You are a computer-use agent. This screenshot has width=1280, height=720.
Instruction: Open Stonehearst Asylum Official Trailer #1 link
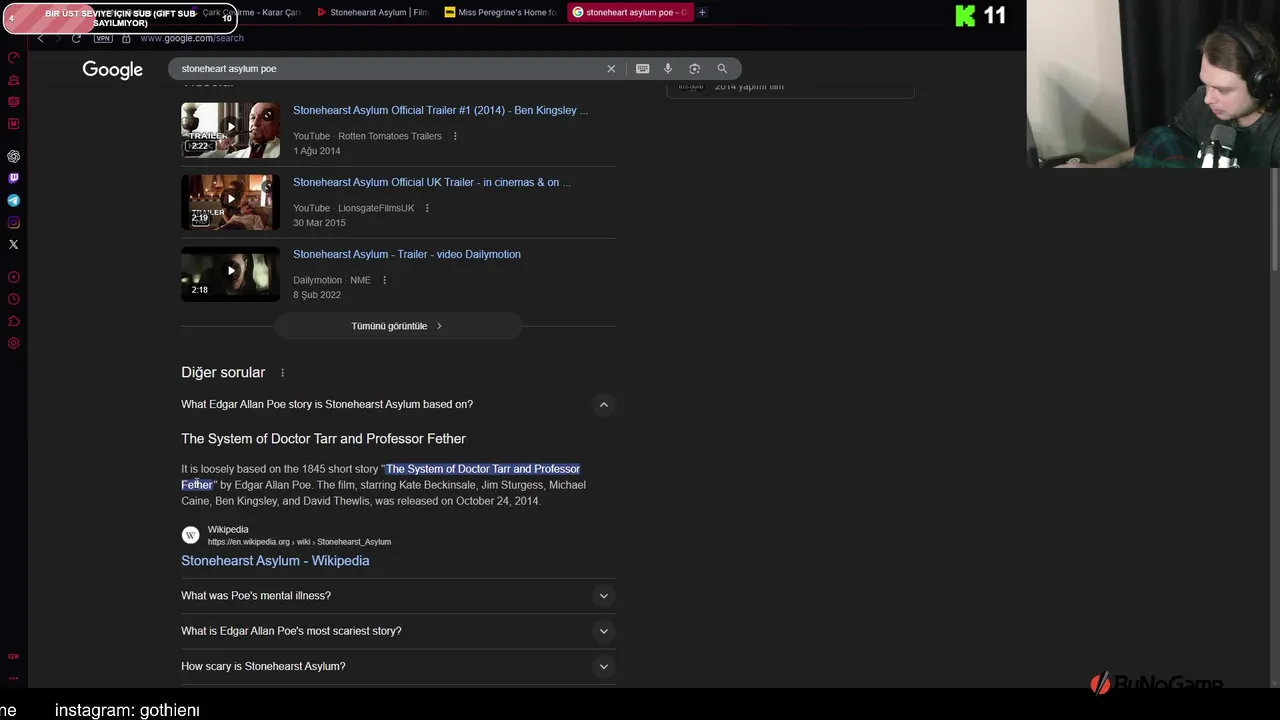[440, 110]
